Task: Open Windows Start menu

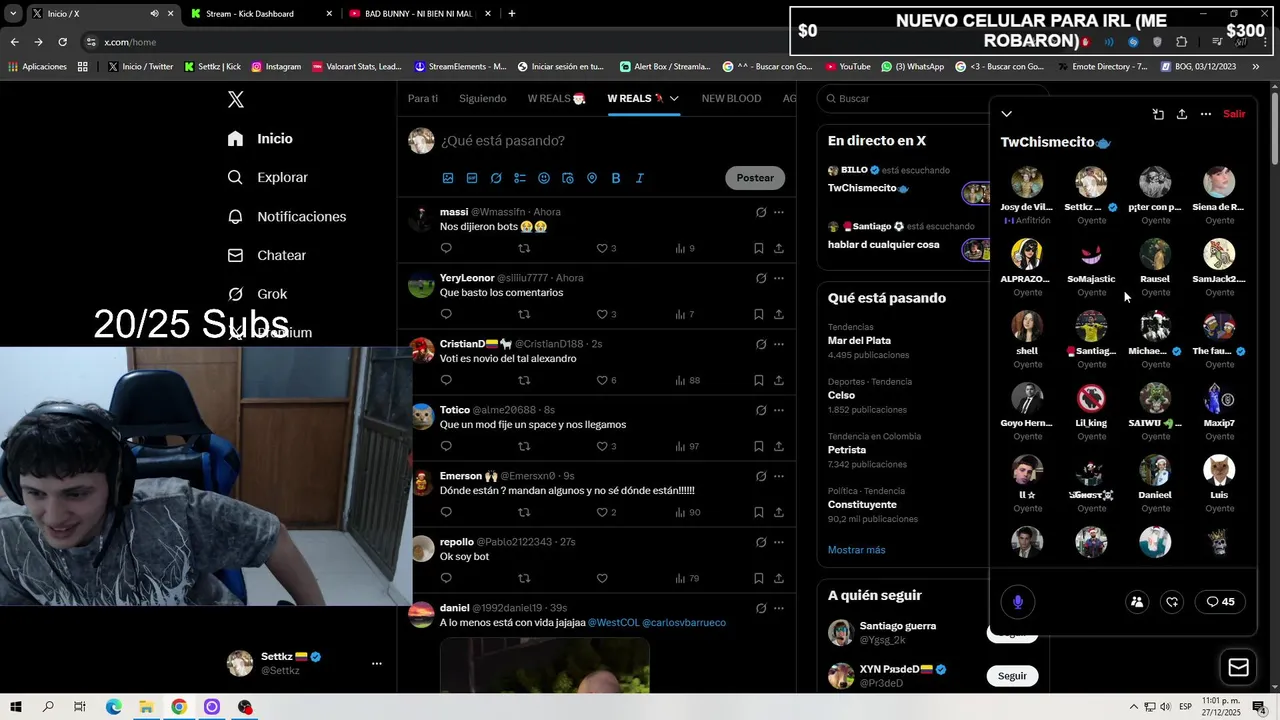Action: 16,707
